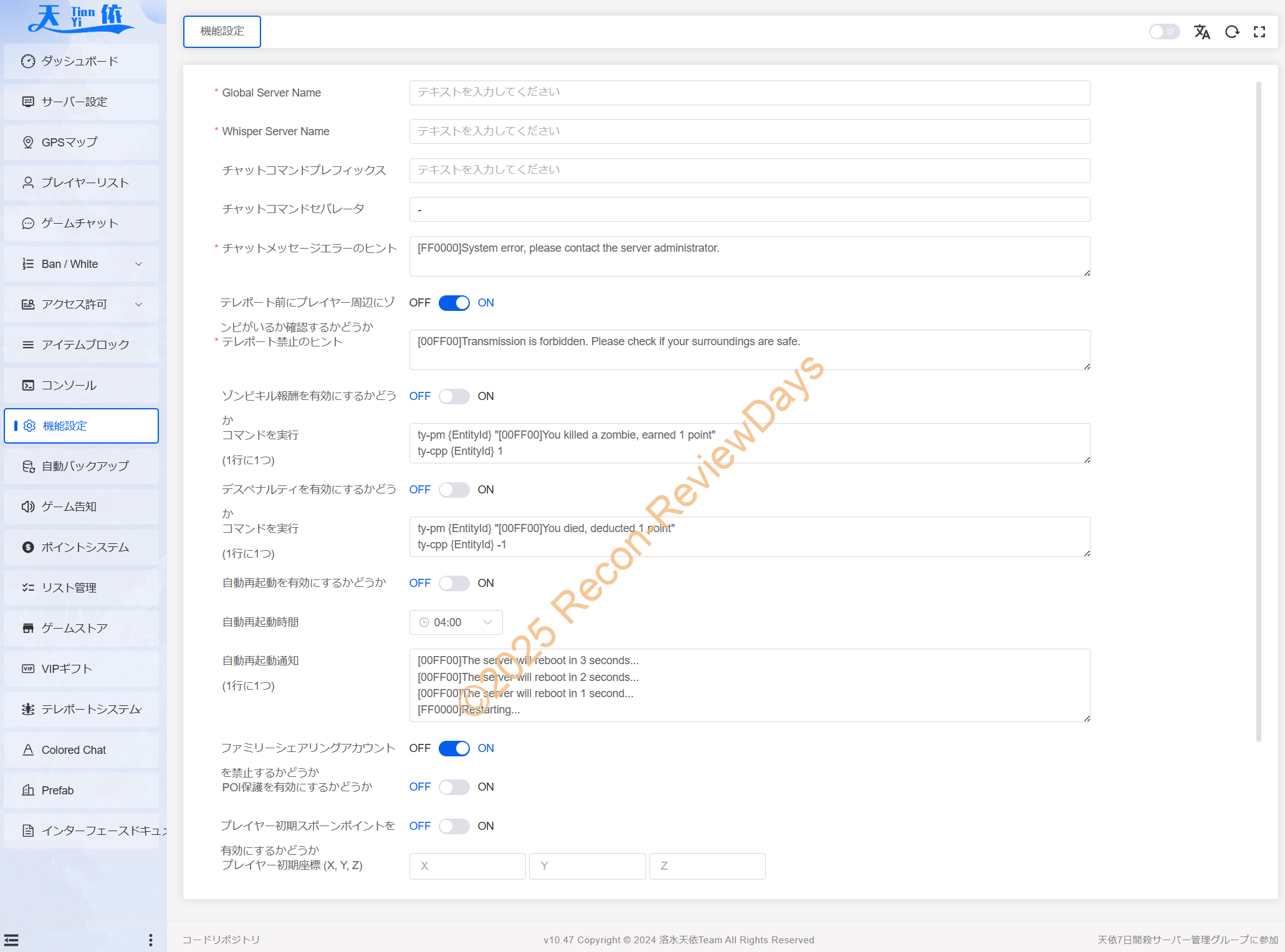Click the refresh page icon
1285x952 pixels.
point(1231,32)
